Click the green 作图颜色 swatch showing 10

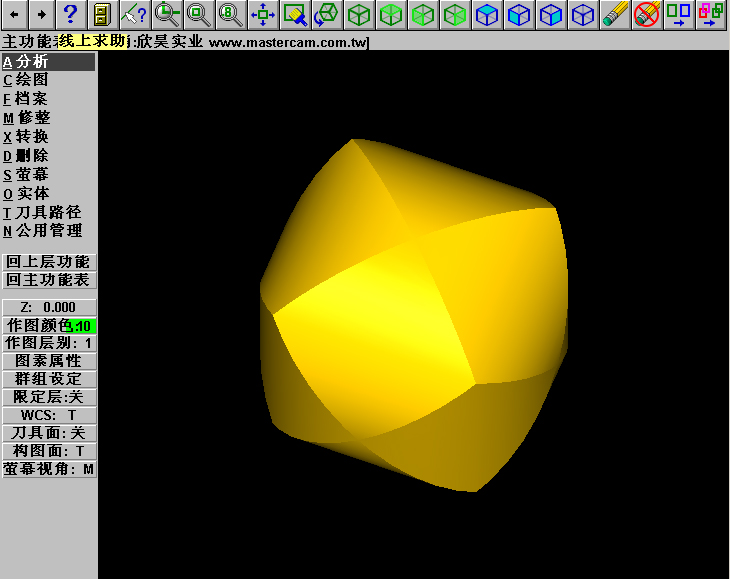tap(81, 326)
